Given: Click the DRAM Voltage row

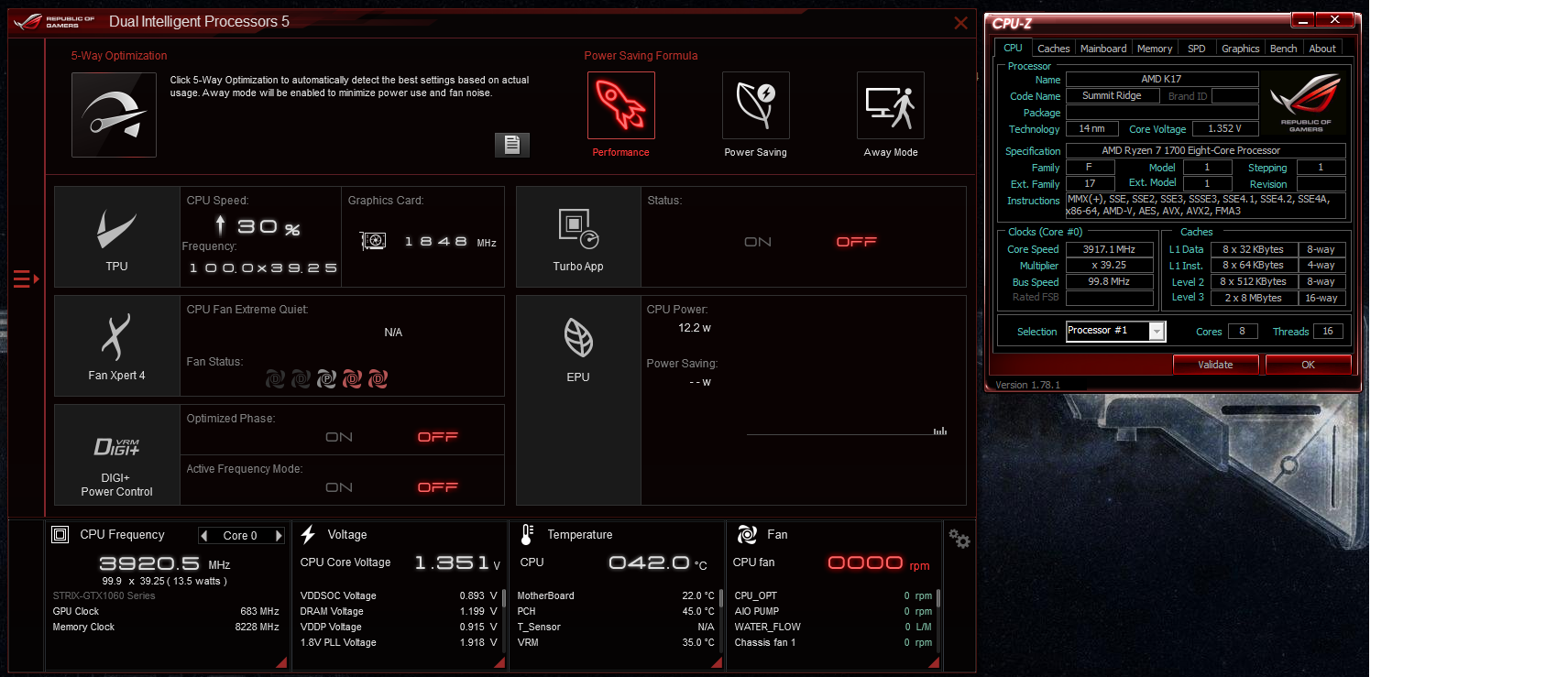Looking at the screenshot, I should click(x=399, y=611).
